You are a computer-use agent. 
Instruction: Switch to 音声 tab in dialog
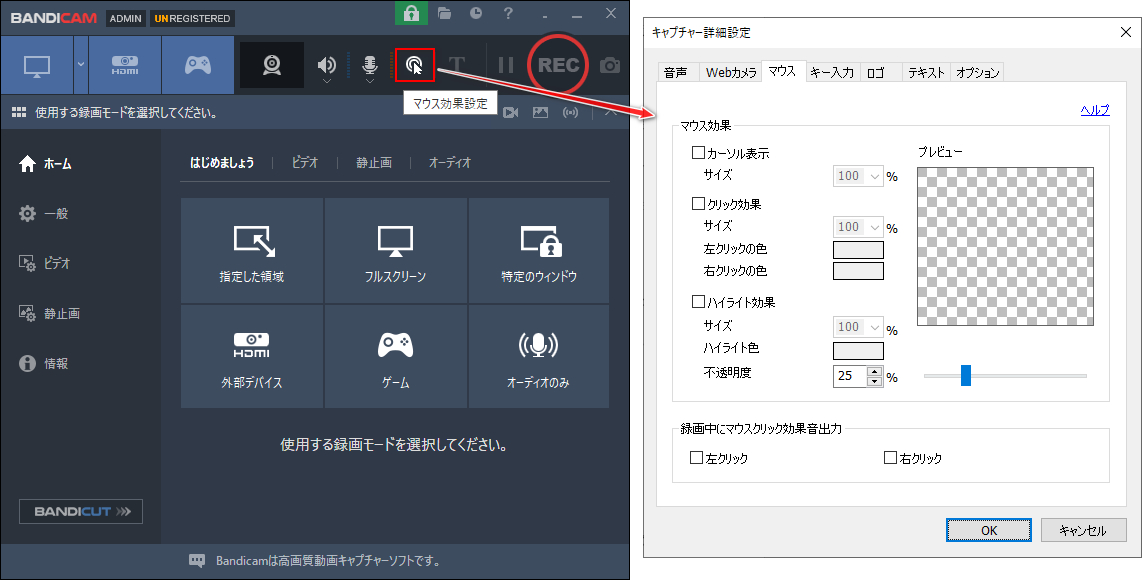point(676,72)
